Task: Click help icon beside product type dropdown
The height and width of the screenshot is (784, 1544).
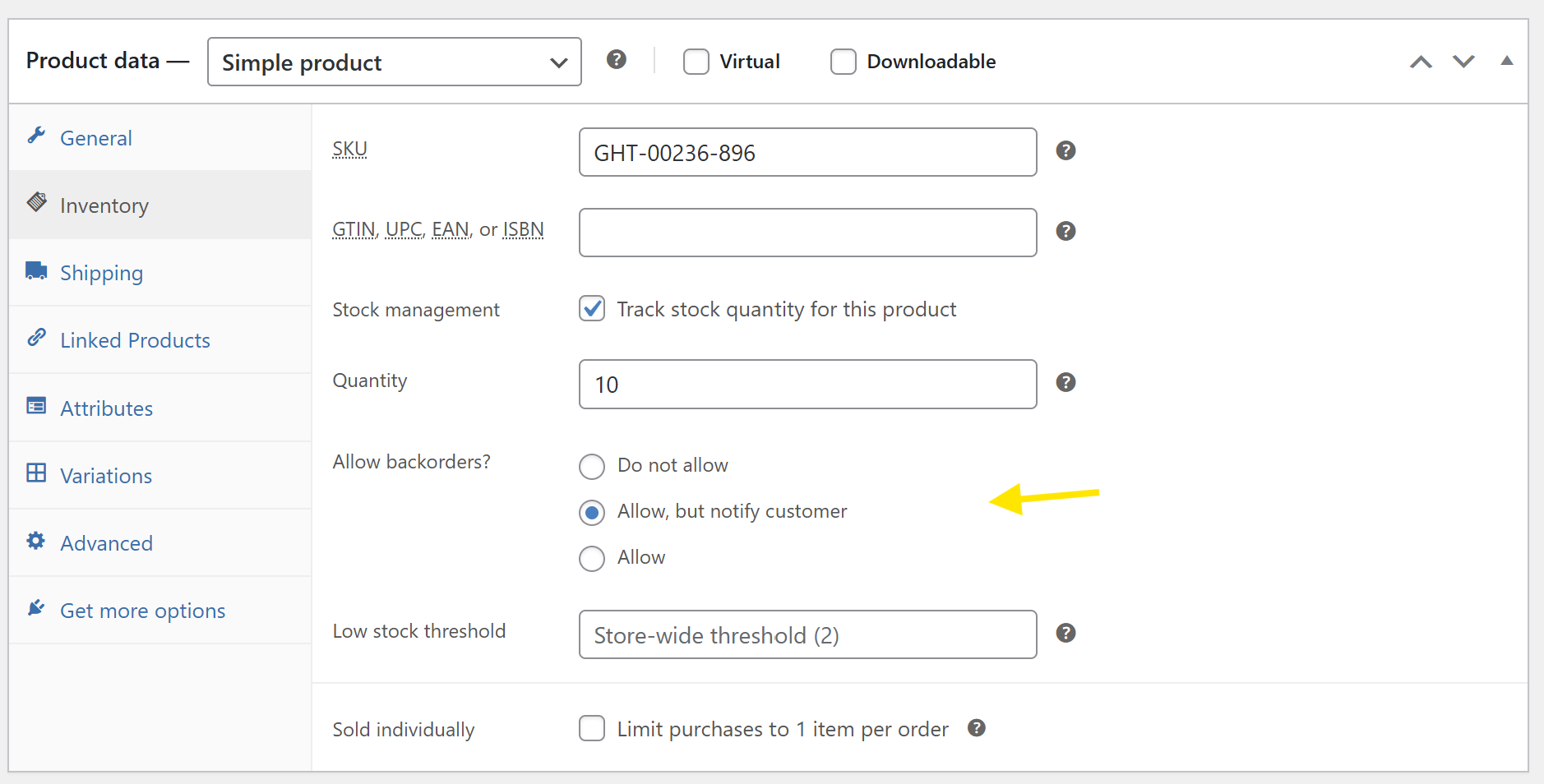Action: (x=616, y=60)
